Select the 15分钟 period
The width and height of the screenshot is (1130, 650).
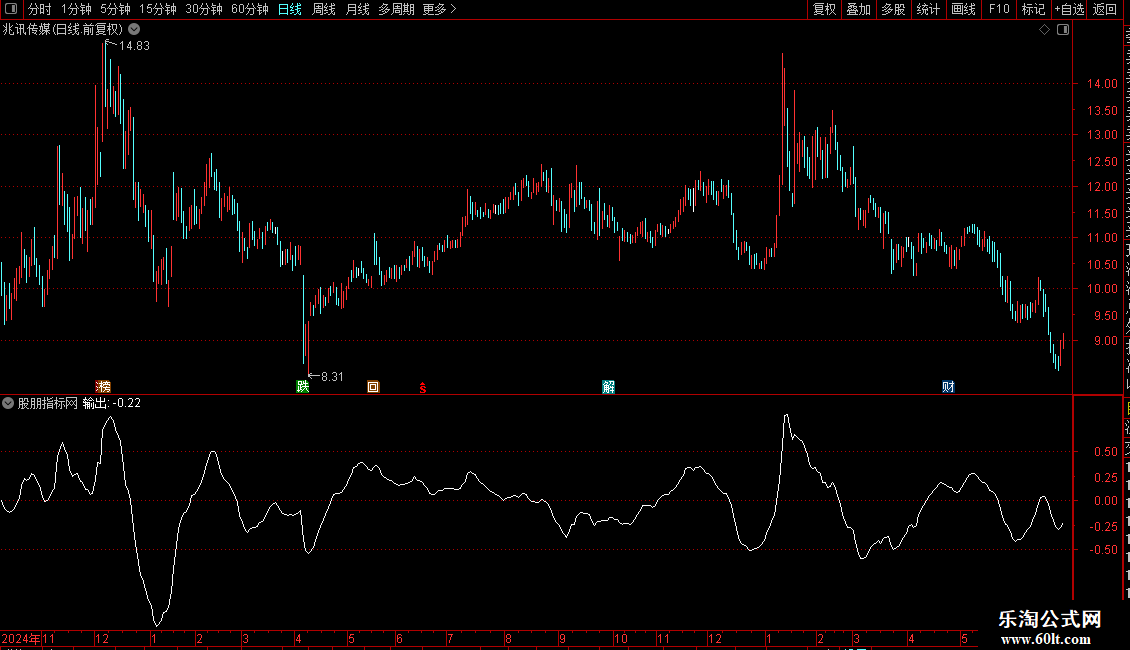coord(158,9)
